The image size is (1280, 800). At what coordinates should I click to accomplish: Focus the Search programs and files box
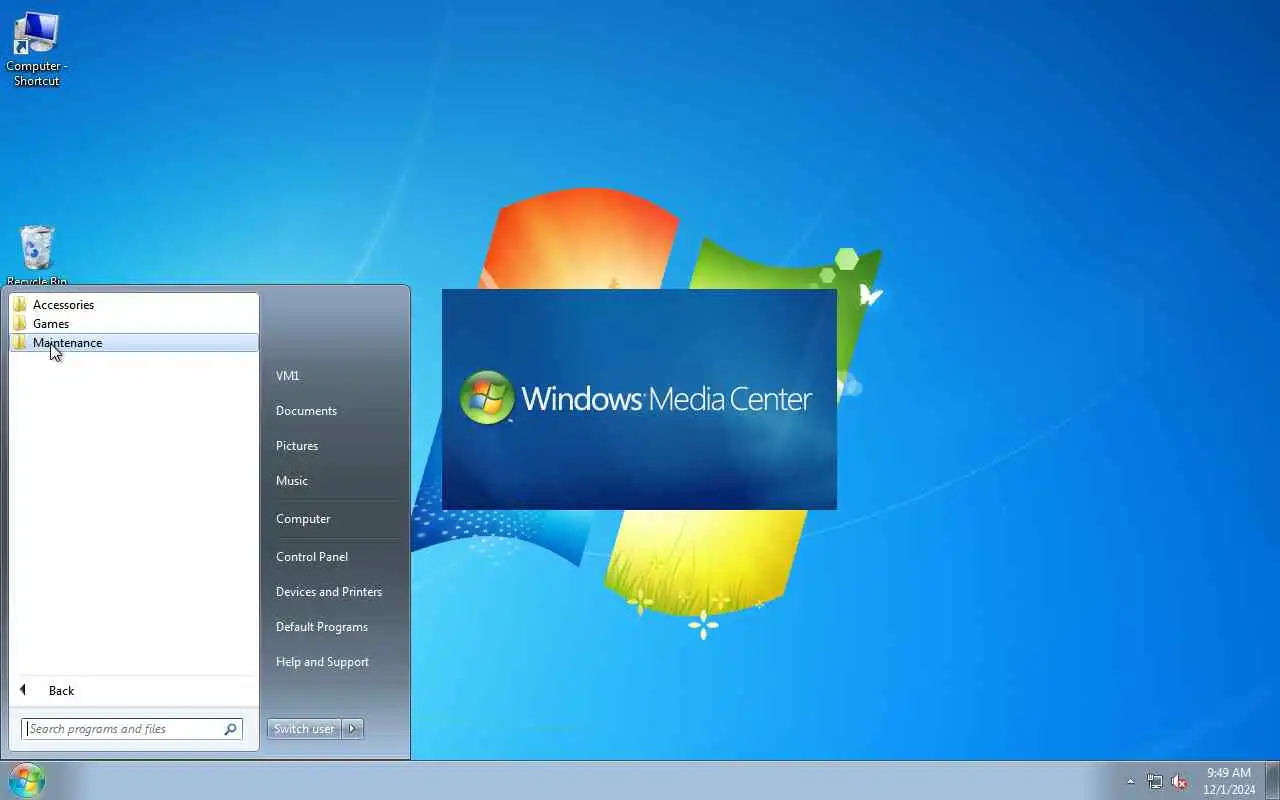coord(132,729)
